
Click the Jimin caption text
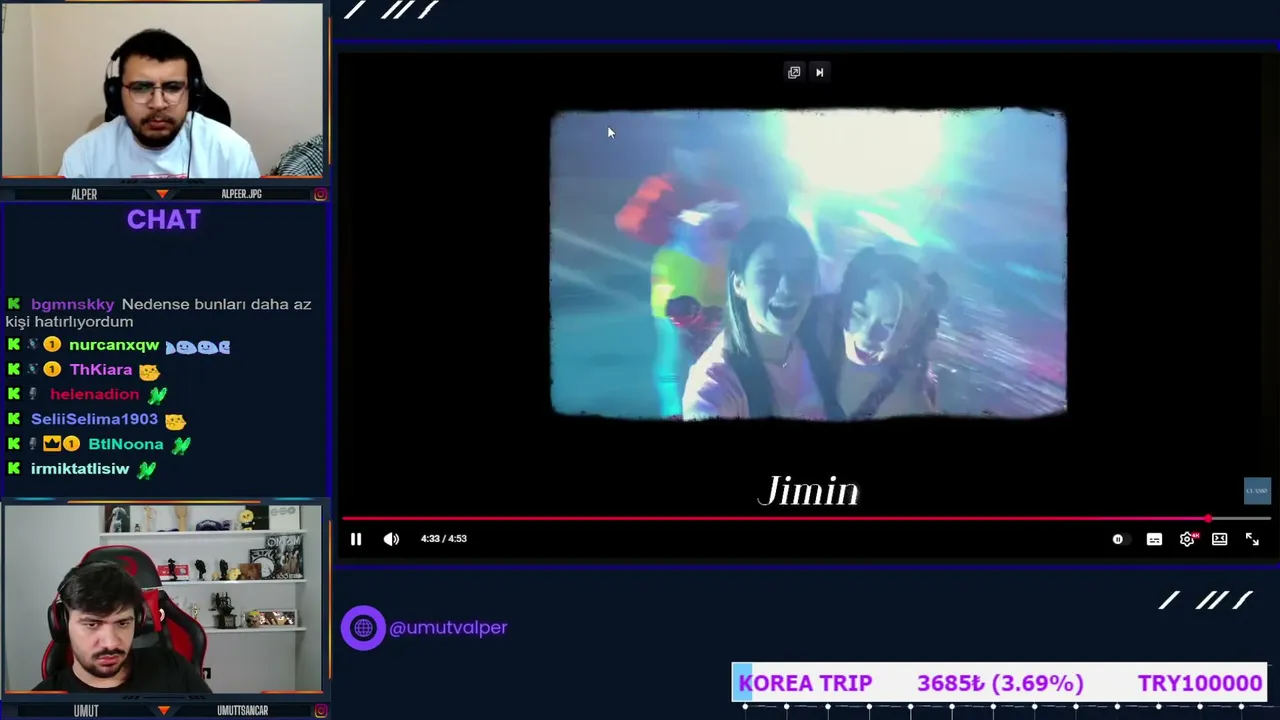(x=808, y=491)
